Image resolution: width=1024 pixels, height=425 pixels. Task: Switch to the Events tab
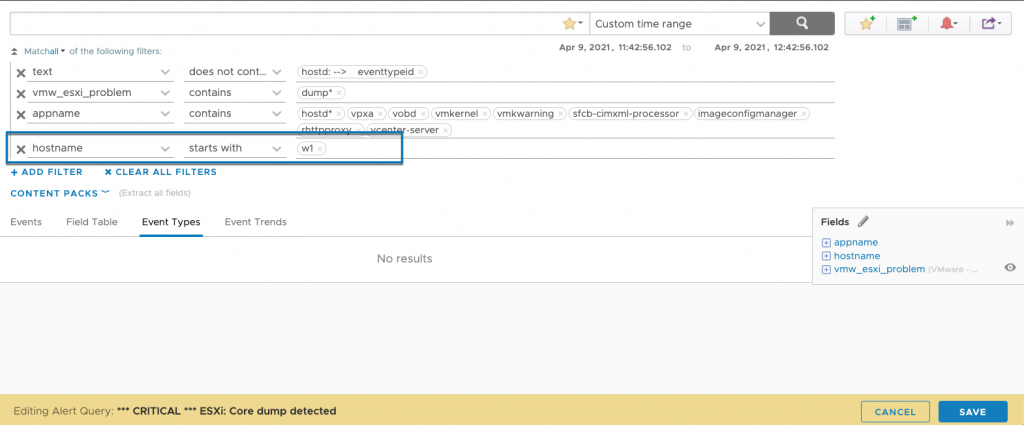point(26,222)
